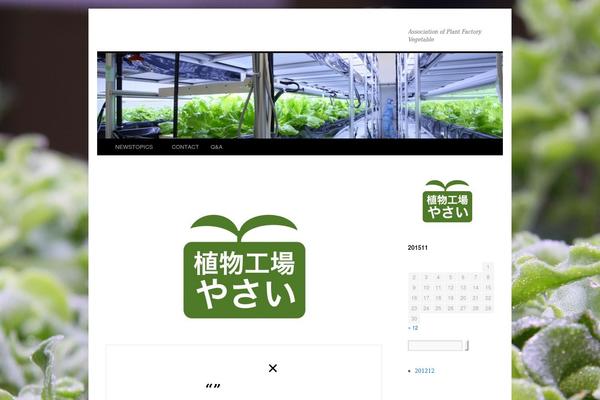
Task: Select day 25 in the calendar
Action: pos(438,308)
